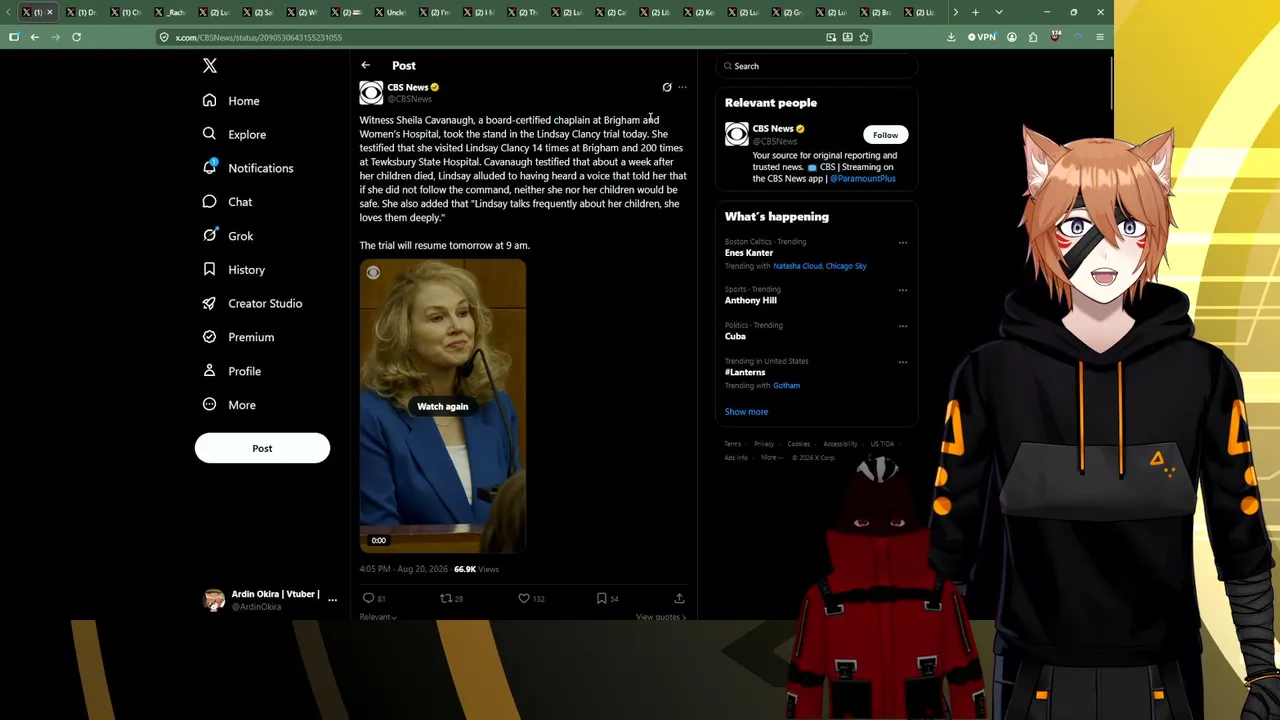Click the browser forward arrow

[x=55, y=37]
